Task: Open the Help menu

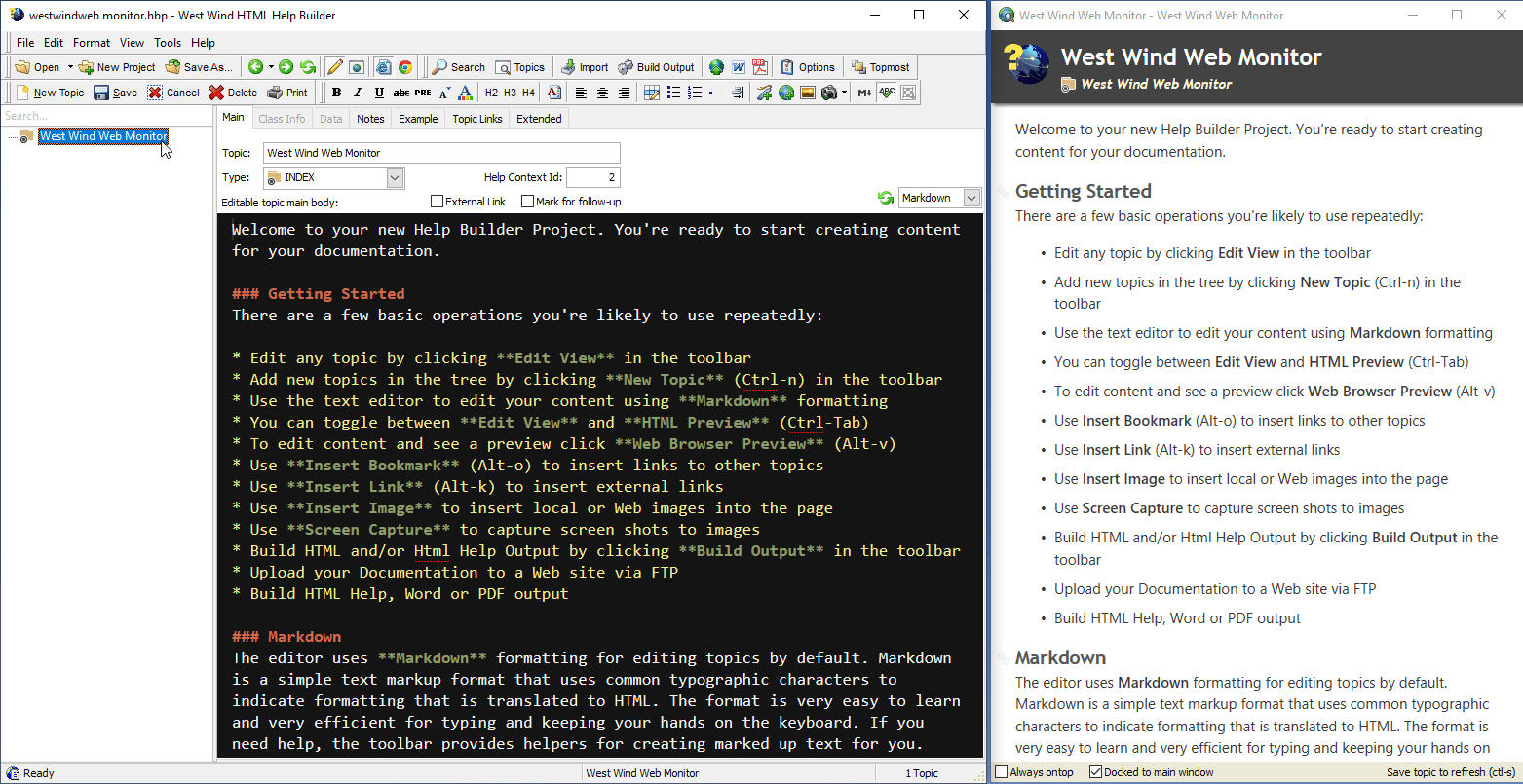Action: 203,43
